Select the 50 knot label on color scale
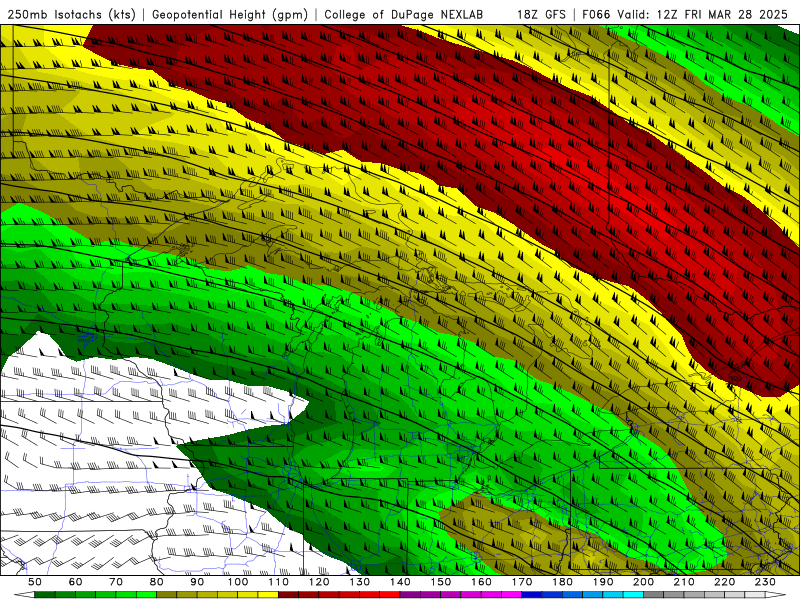The height and width of the screenshot is (600, 800). pos(35,582)
